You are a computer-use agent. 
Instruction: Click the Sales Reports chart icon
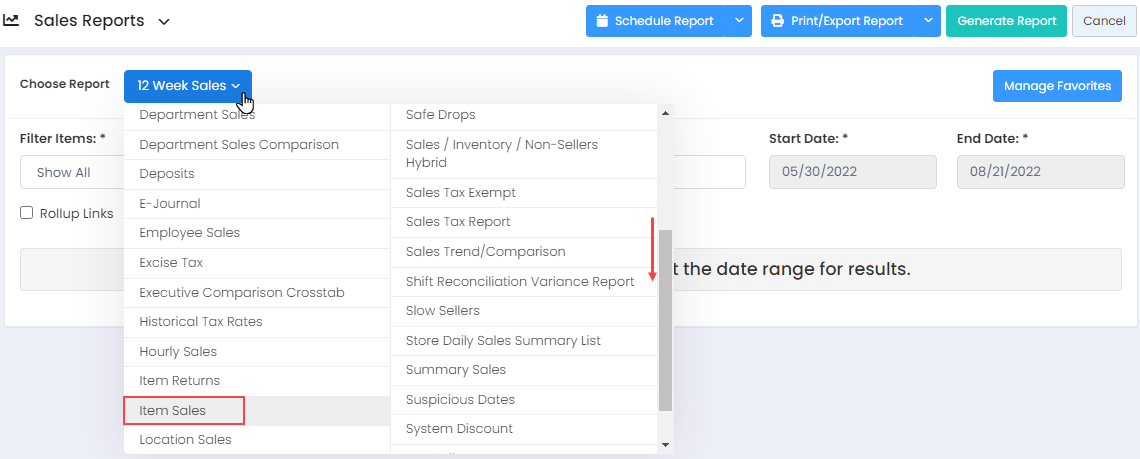click(10, 20)
